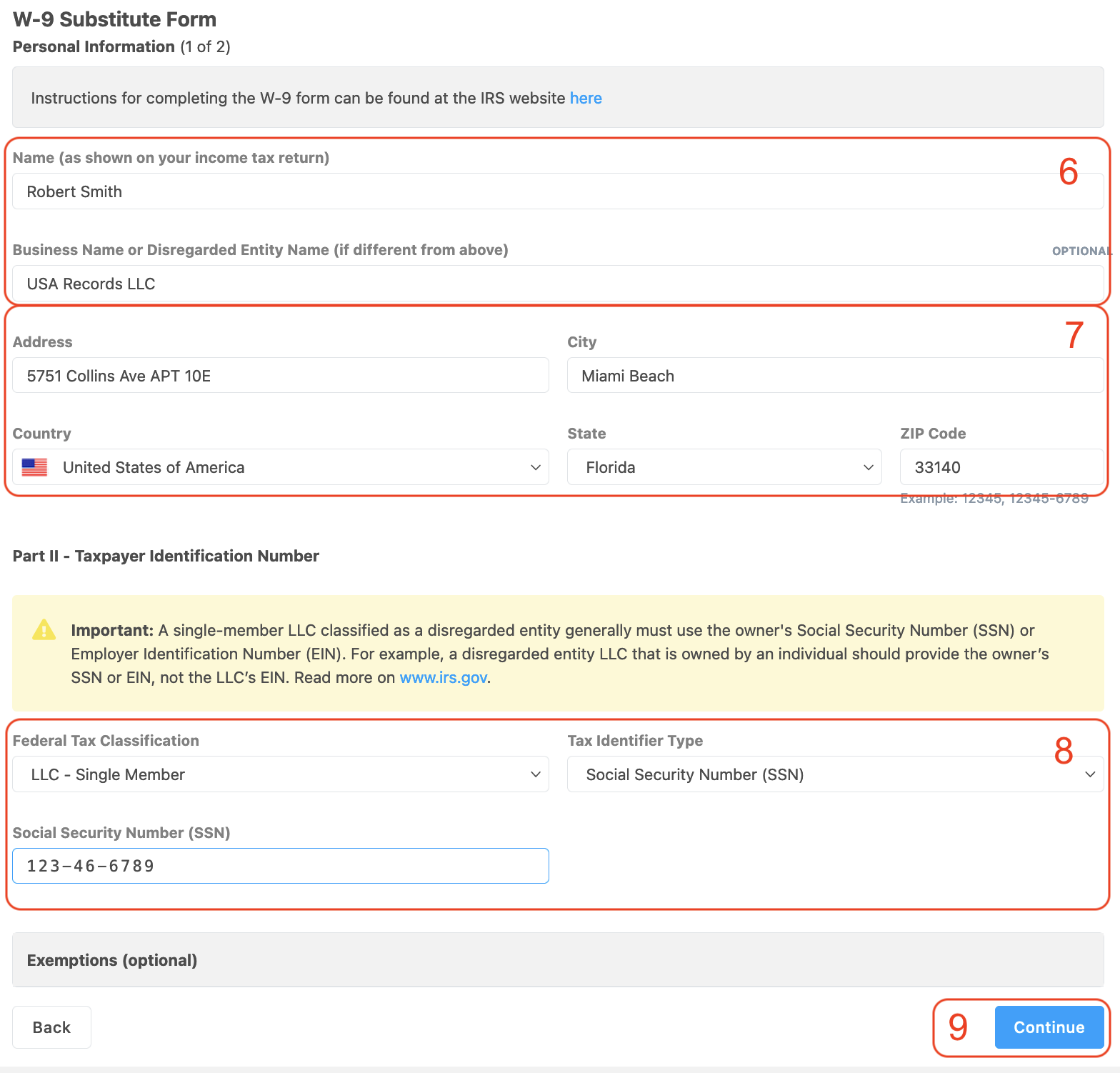The height and width of the screenshot is (1073, 1120).
Task: Click the Business Name field with USA Records LLC
Action: click(557, 284)
